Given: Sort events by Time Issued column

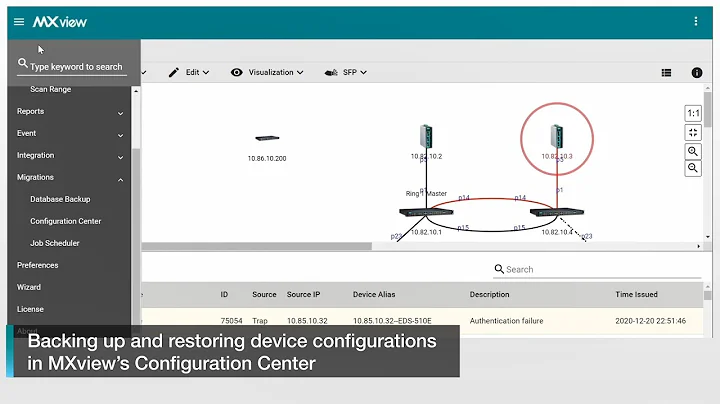Looking at the screenshot, I should pyautogui.click(x=636, y=294).
